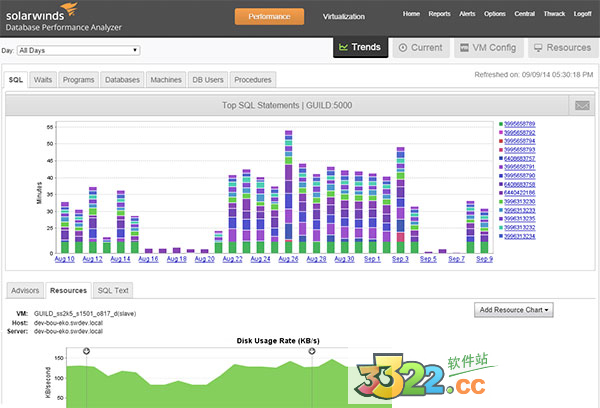
Task: Click teal swatch beside 3996313232
Action: click(x=501, y=228)
